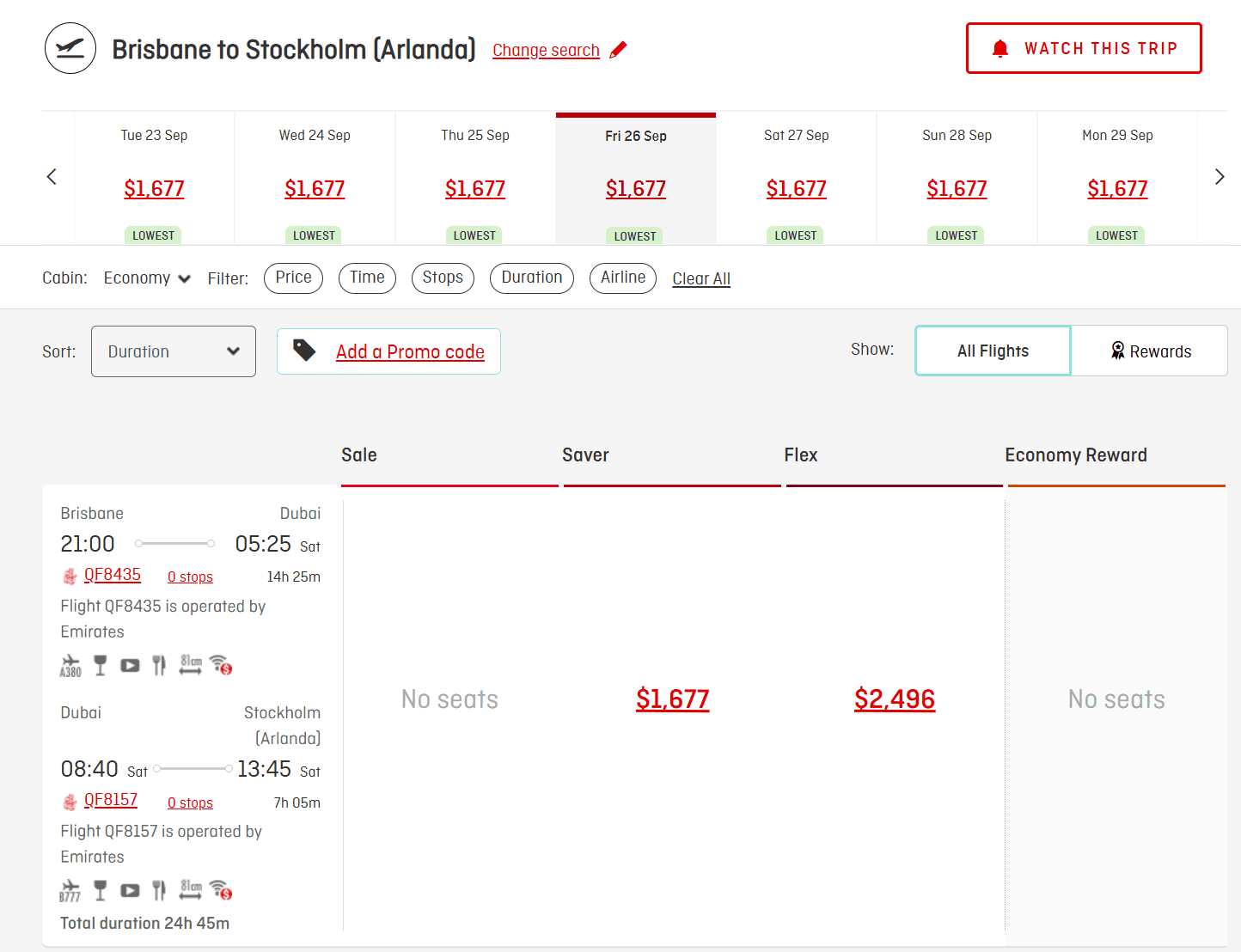The width and height of the screenshot is (1241, 952).
Task: Click the paid Wi-Fi icon on QF8157 flight
Action: pyautogui.click(x=220, y=889)
